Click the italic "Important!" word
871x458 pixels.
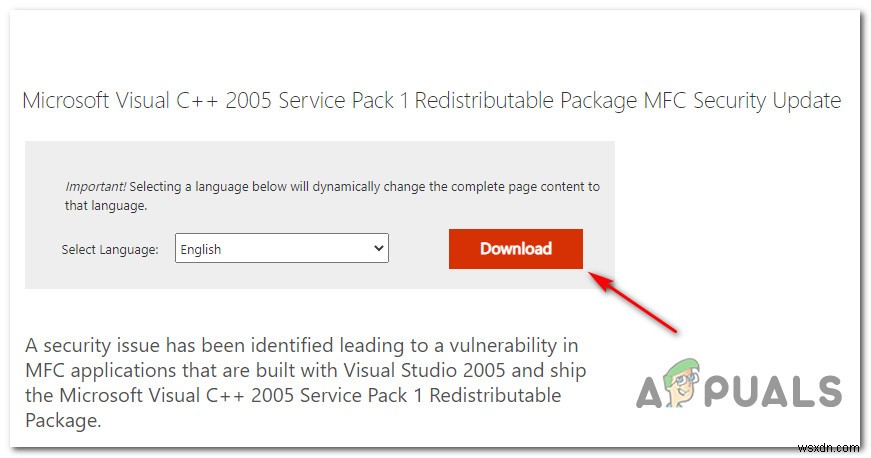(95, 187)
